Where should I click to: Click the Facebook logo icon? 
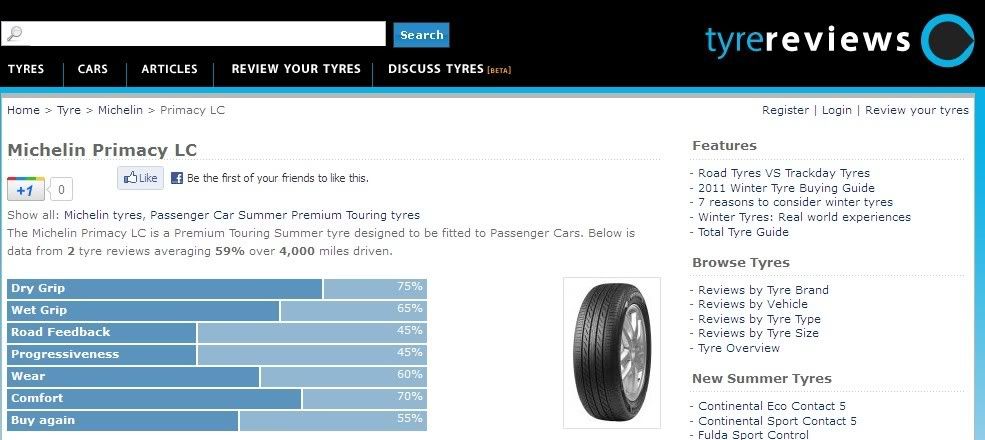(x=177, y=178)
